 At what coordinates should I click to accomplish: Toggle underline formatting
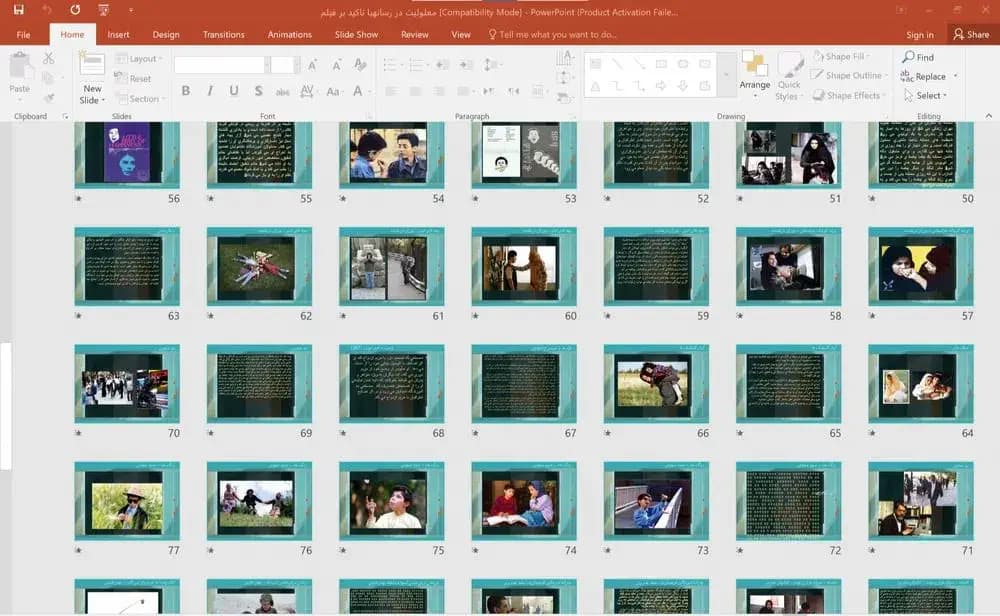234,91
